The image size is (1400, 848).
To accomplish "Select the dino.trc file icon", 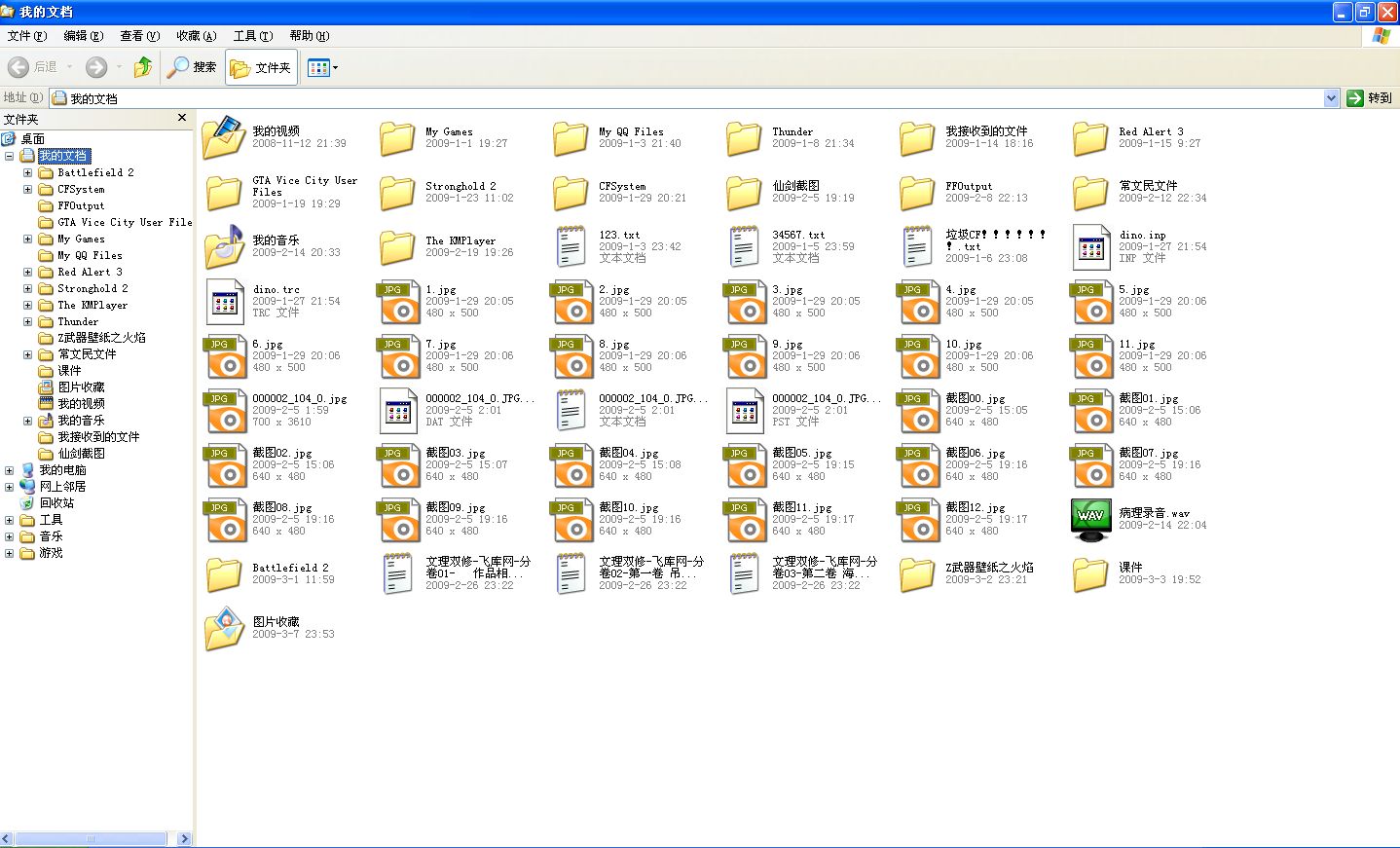I will pyautogui.click(x=224, y=301).
